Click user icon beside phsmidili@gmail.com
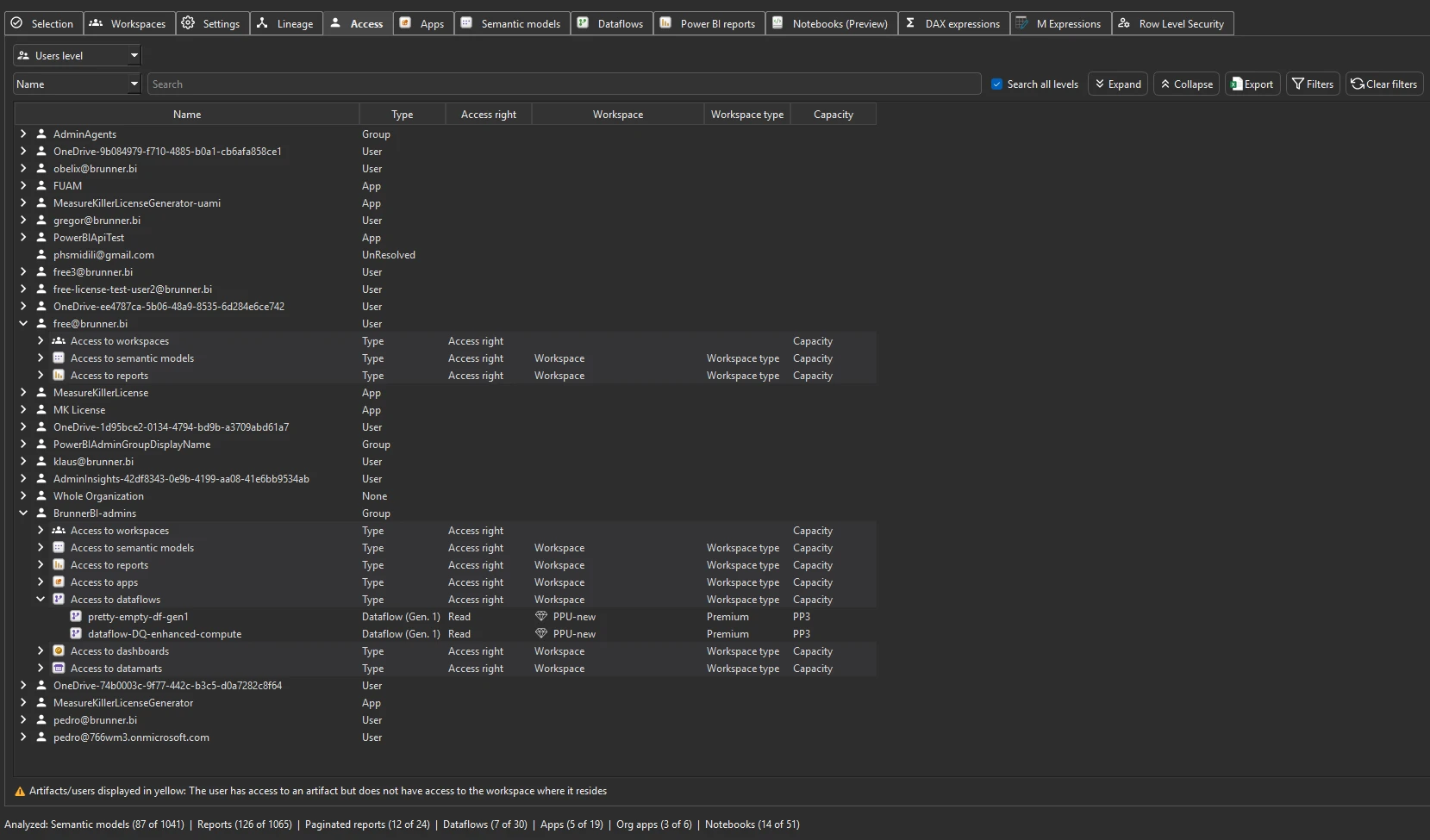1430x840 pixels. click(x=41, y=254)
